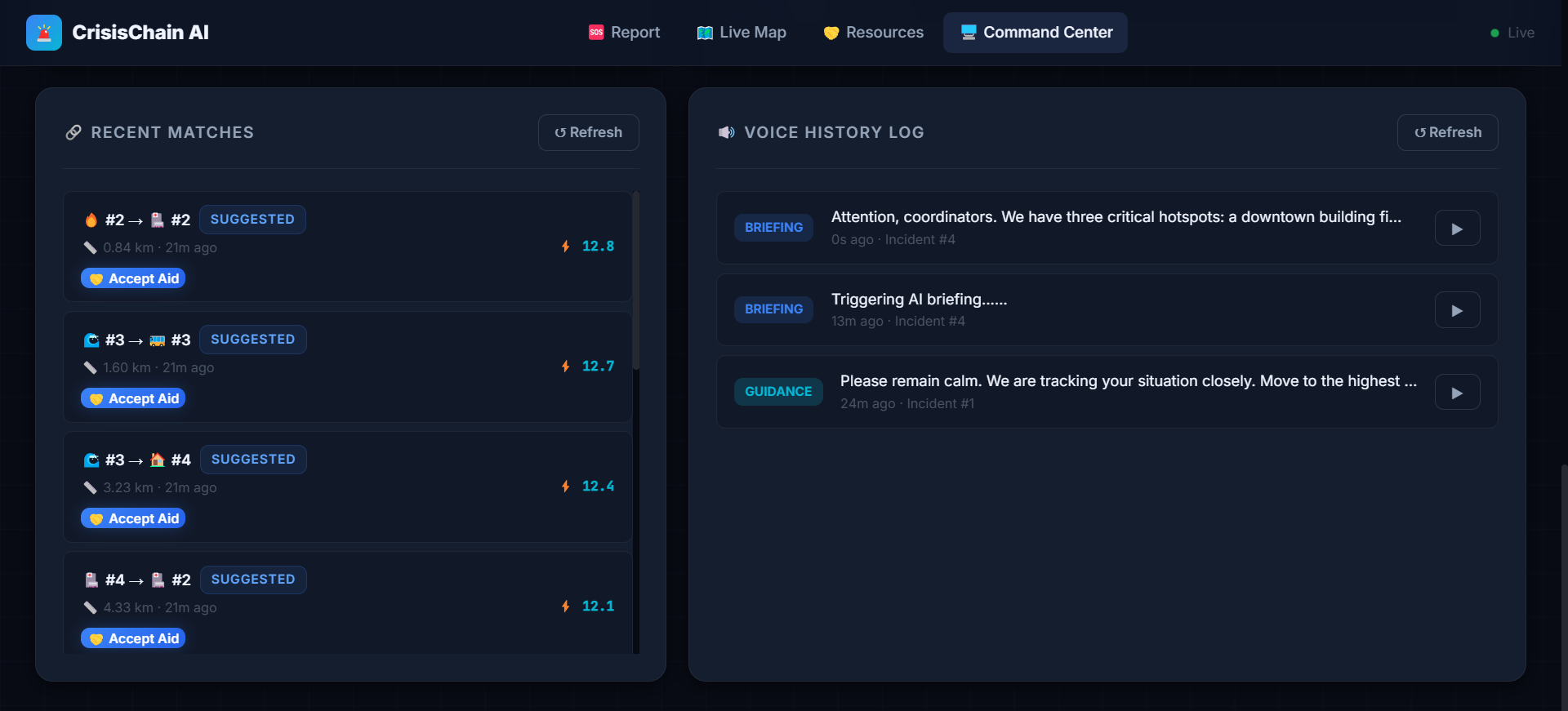The height and width of the screenshot is (711, 1568).
Task: Click the CrisisChain AI title text
Action: [140, 33]
